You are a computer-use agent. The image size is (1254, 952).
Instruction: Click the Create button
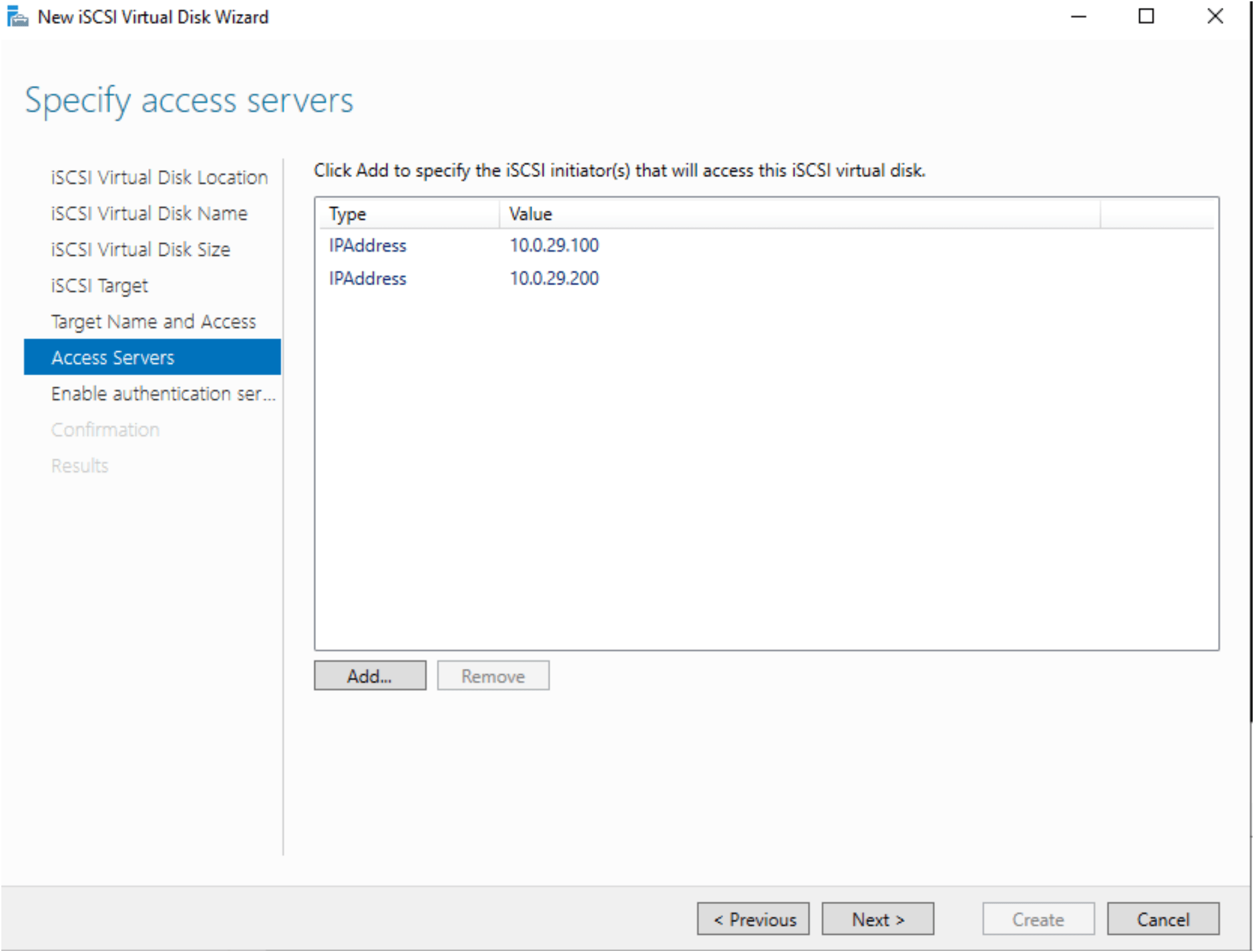click(x=1038, y=919)
